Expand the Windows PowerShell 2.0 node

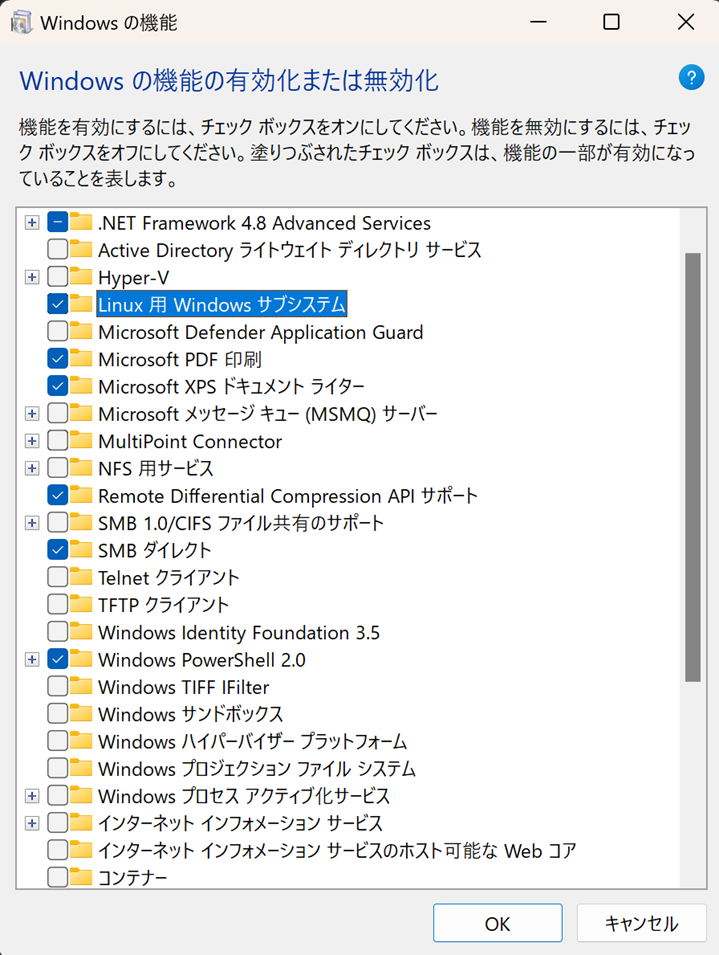32,659
